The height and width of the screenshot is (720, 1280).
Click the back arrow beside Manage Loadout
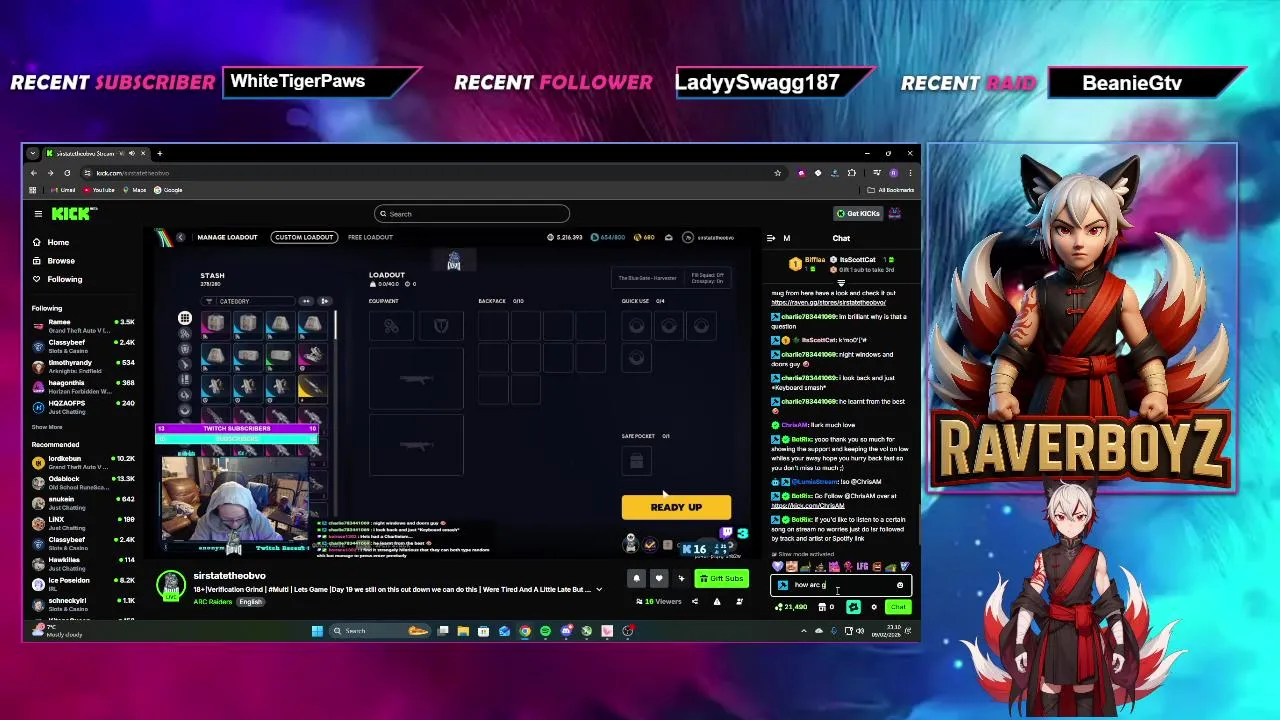click(x=180, y=237)
